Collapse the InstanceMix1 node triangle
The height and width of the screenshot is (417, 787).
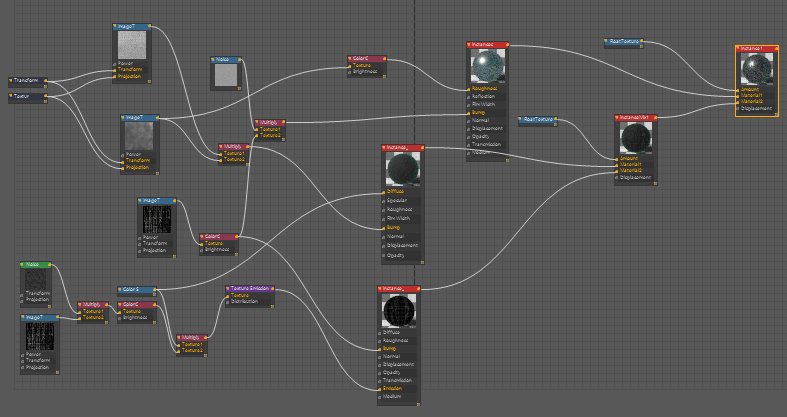point(618,117)
